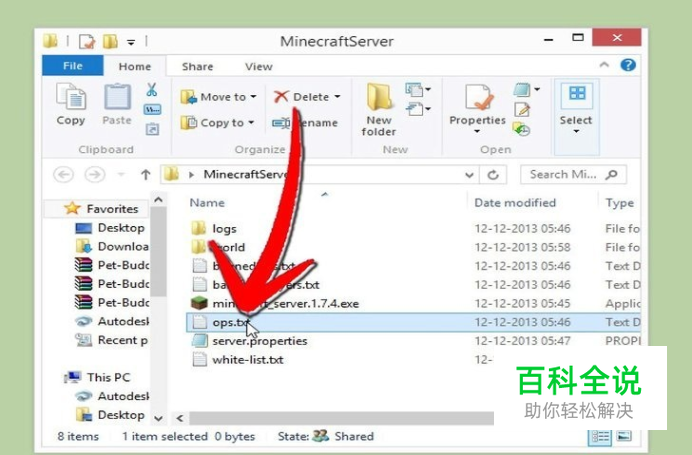This screenshot has height=455, width=692.
Task: Go forward with the Forward arrow
Action: (94, 175)
